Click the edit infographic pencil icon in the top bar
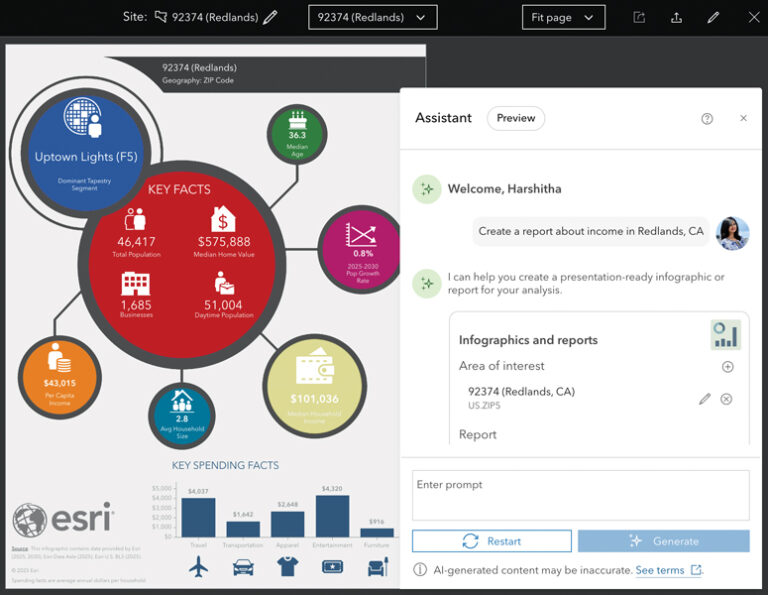 coord(713,18)
